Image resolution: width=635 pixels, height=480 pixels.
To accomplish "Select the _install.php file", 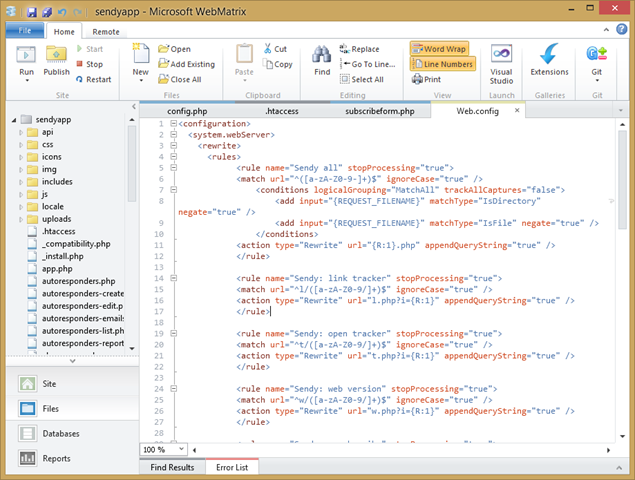I will (62, 256).
